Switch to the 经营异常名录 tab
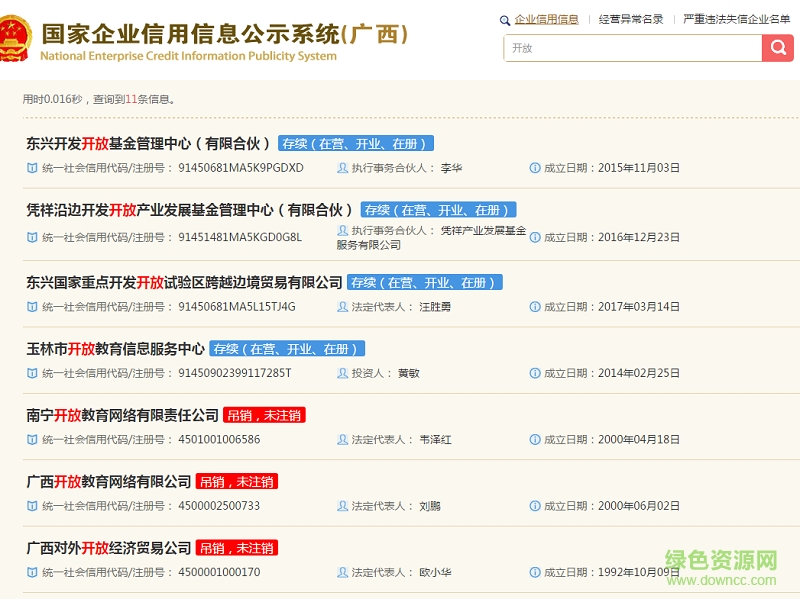 coord(631,19)
